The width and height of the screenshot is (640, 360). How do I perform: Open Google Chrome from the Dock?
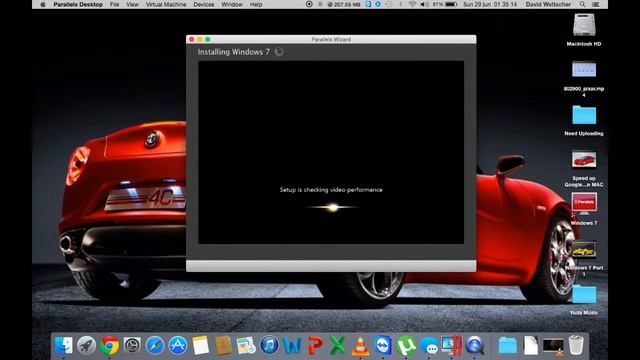coord(109,346)
